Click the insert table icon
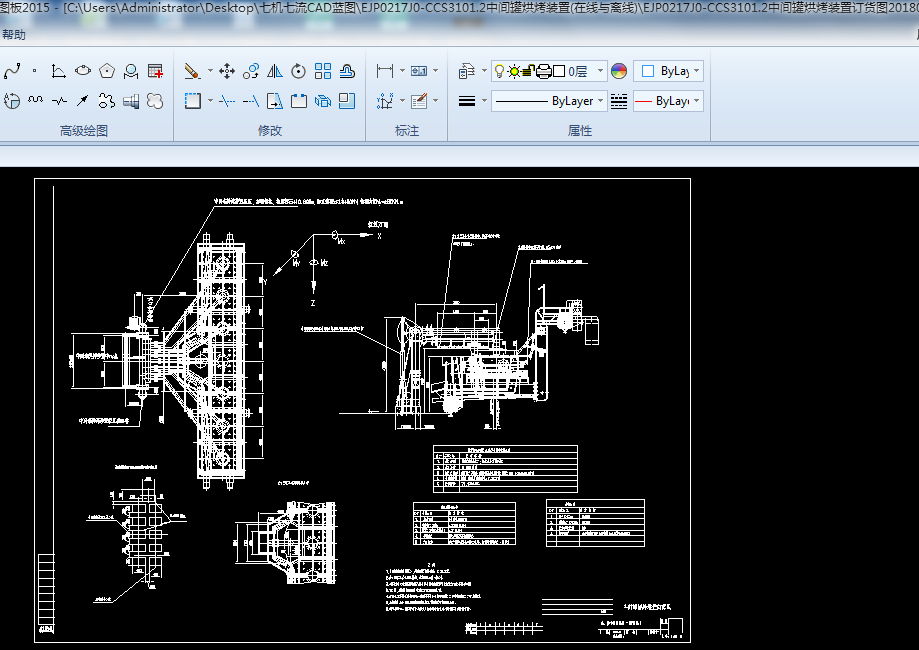This screenshot has width=919, height=650. pyautogui.click(x=155, y=71)
